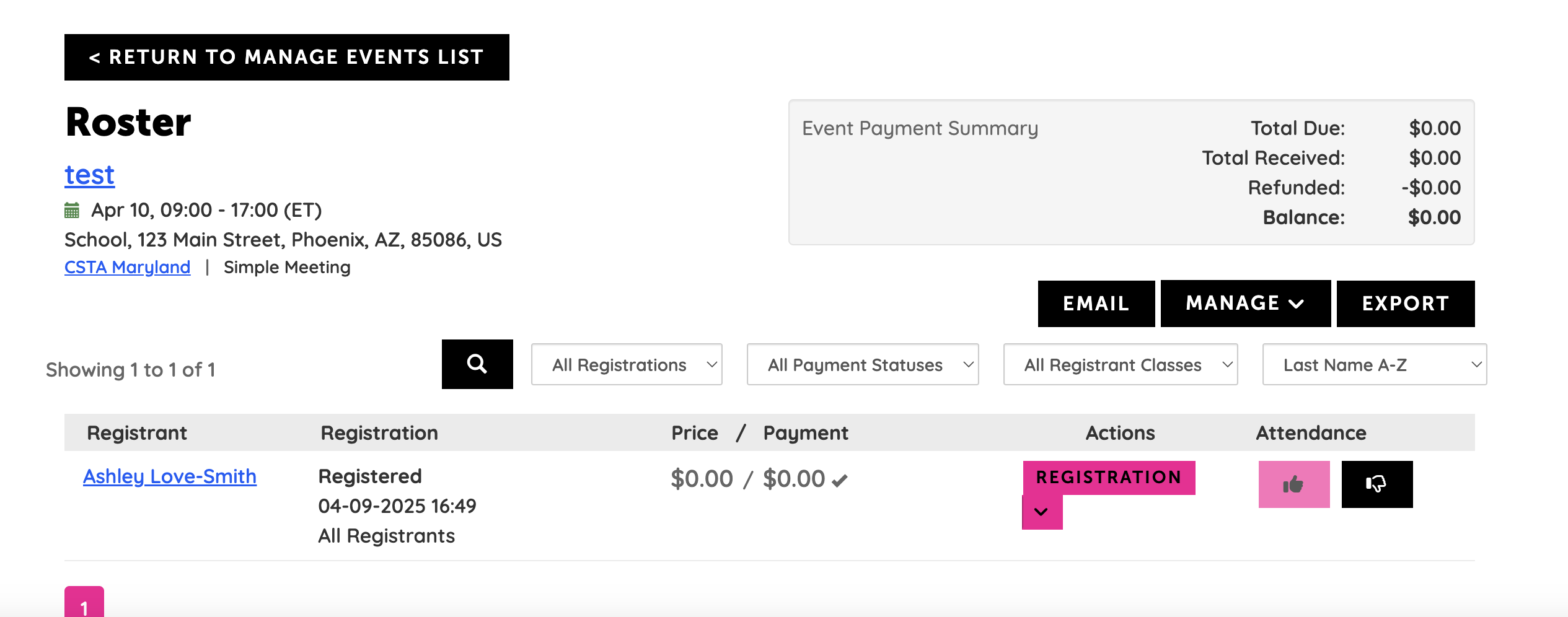Click the payment checkmark icon
Screen dimensions: 1568x617
(840, 481)
